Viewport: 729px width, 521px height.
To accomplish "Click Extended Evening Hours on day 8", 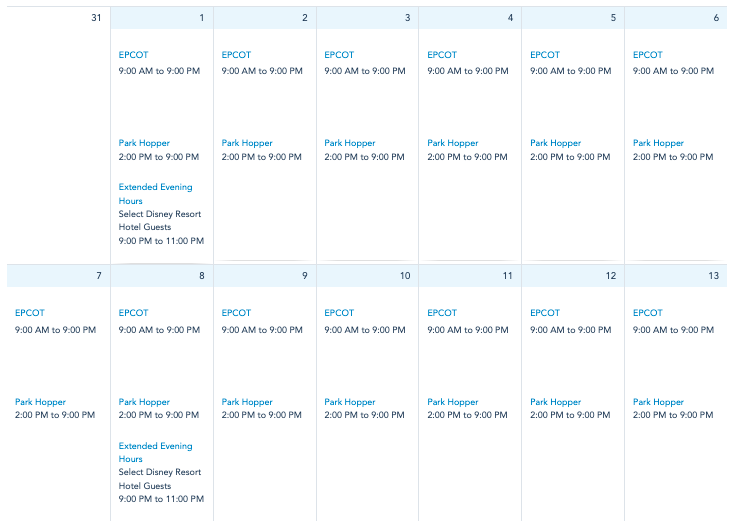I will 155,452.
